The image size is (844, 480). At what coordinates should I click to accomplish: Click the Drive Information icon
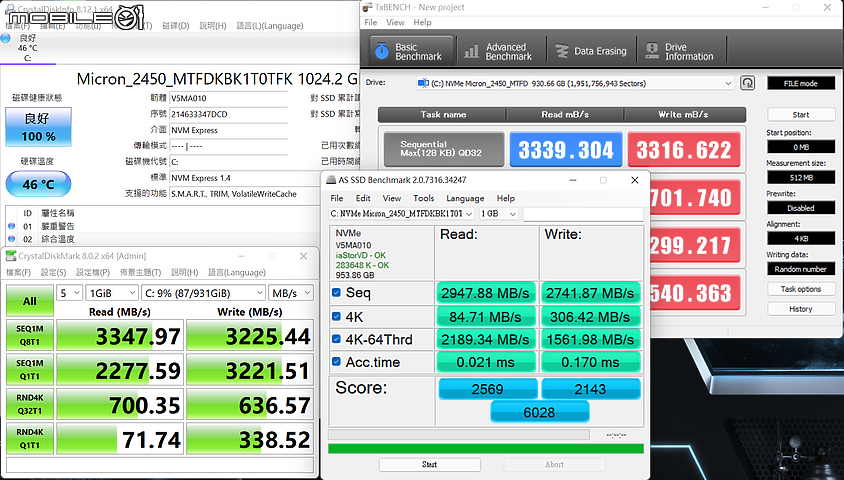point(652,51)
